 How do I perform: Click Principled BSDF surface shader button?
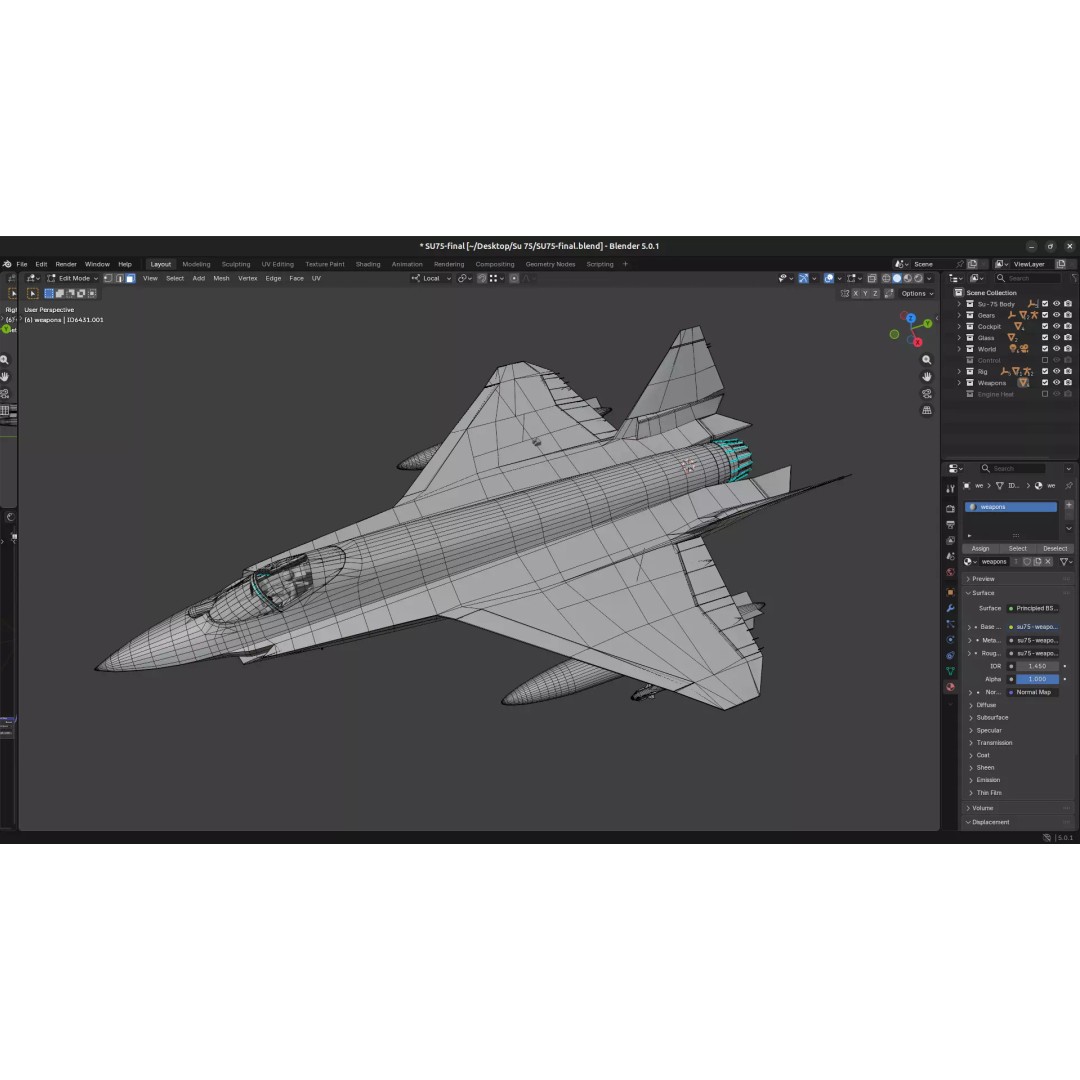(x=1033, y=609)
